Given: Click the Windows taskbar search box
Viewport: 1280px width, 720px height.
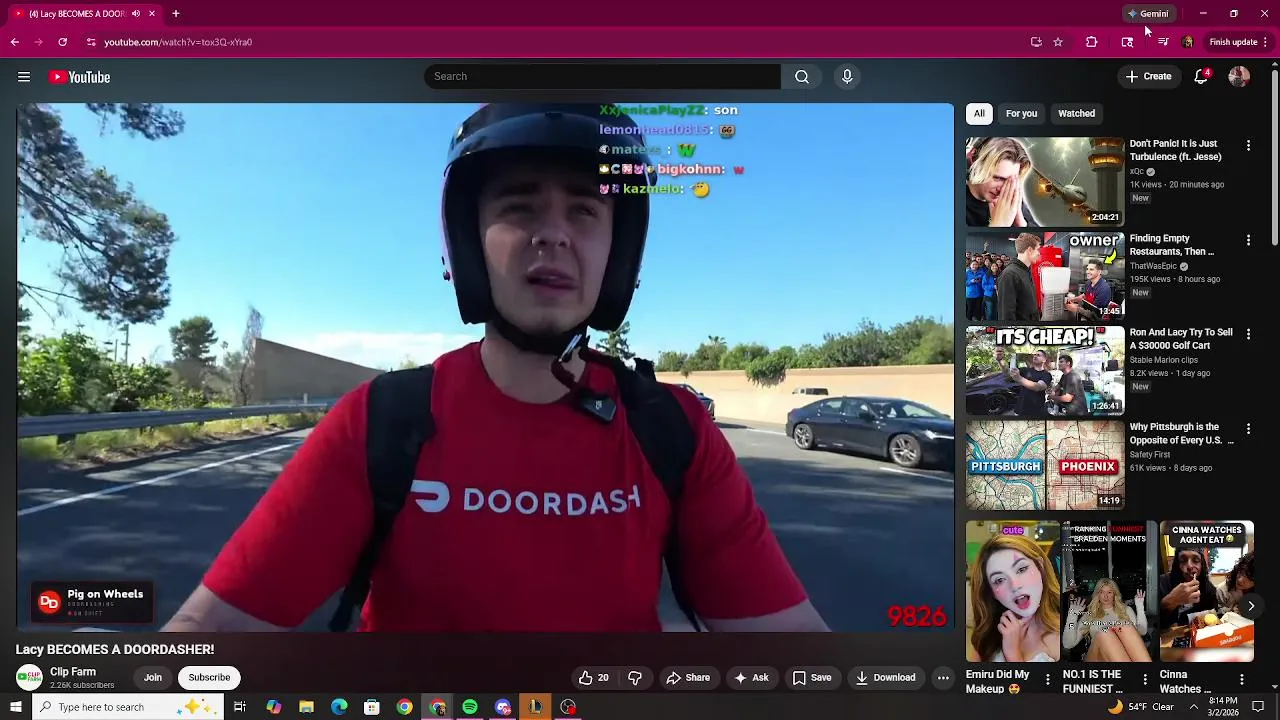Looking at the screenshot, I should coord(128,707).
